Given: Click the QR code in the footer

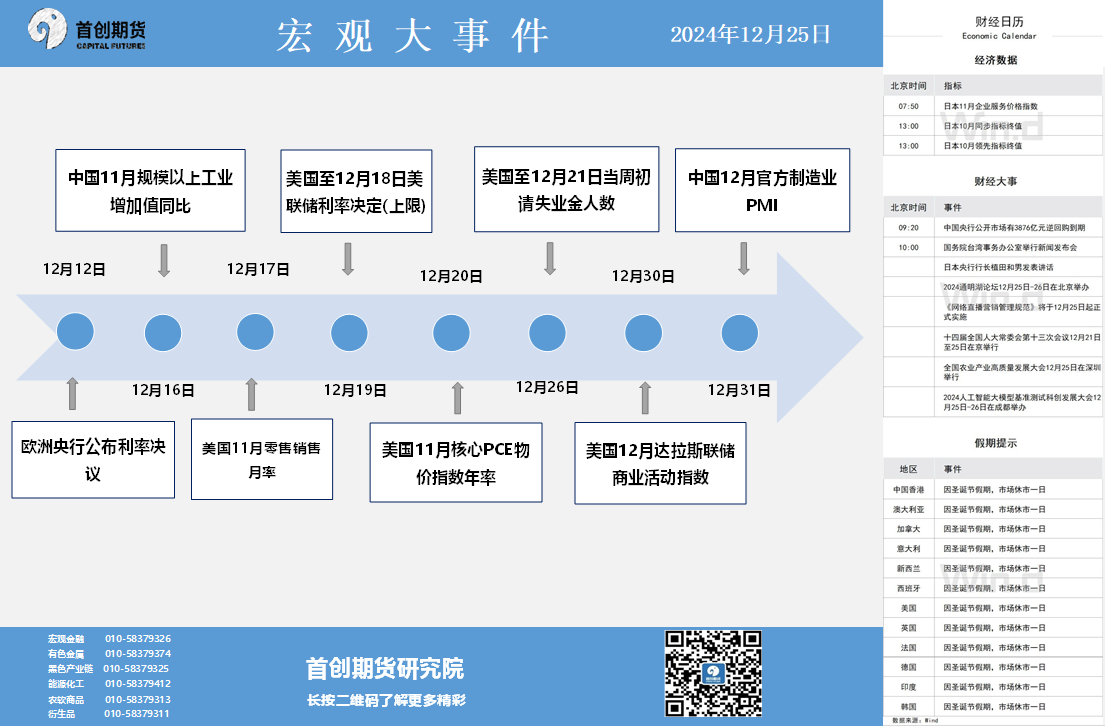Looking at the screenshot, I should [x=712, y=673].
